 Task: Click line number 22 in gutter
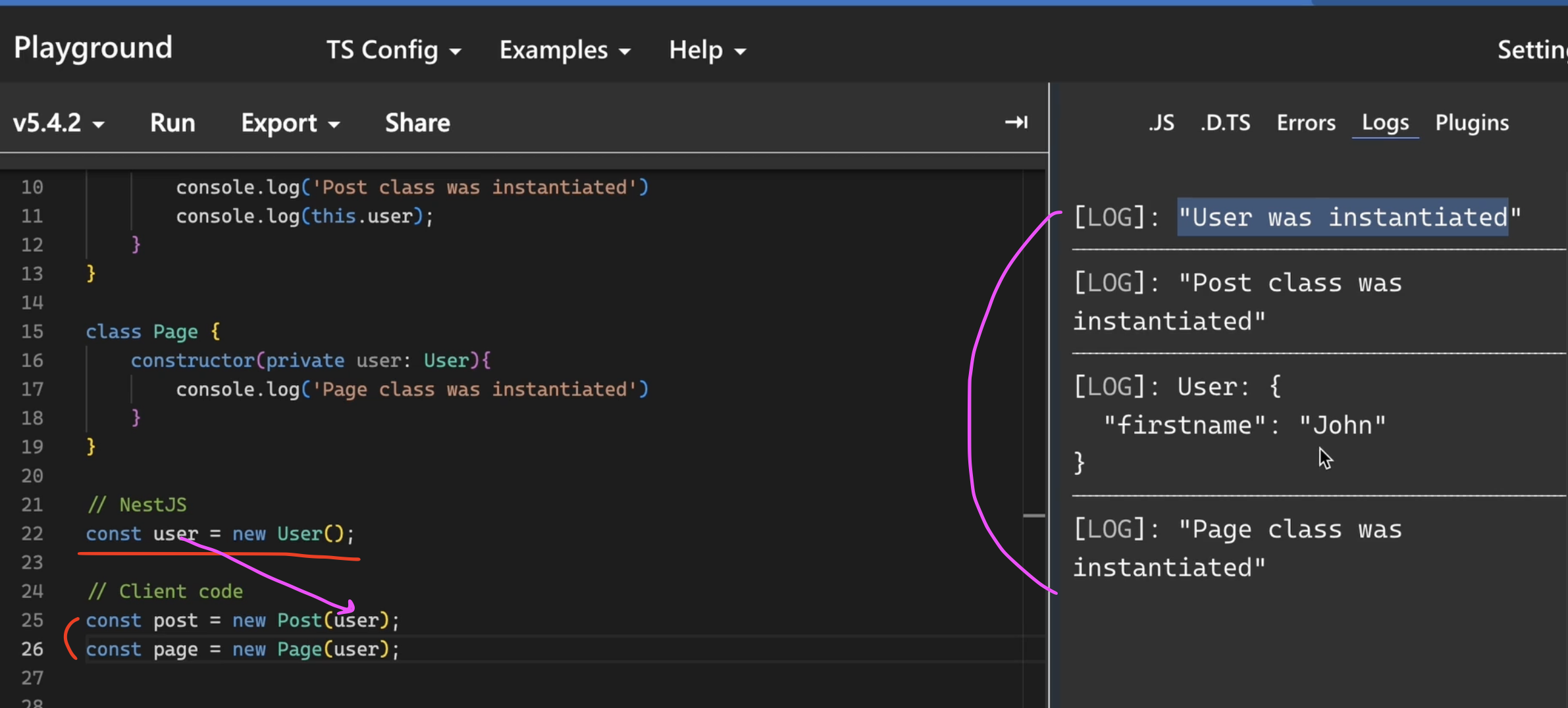[32, 533]
